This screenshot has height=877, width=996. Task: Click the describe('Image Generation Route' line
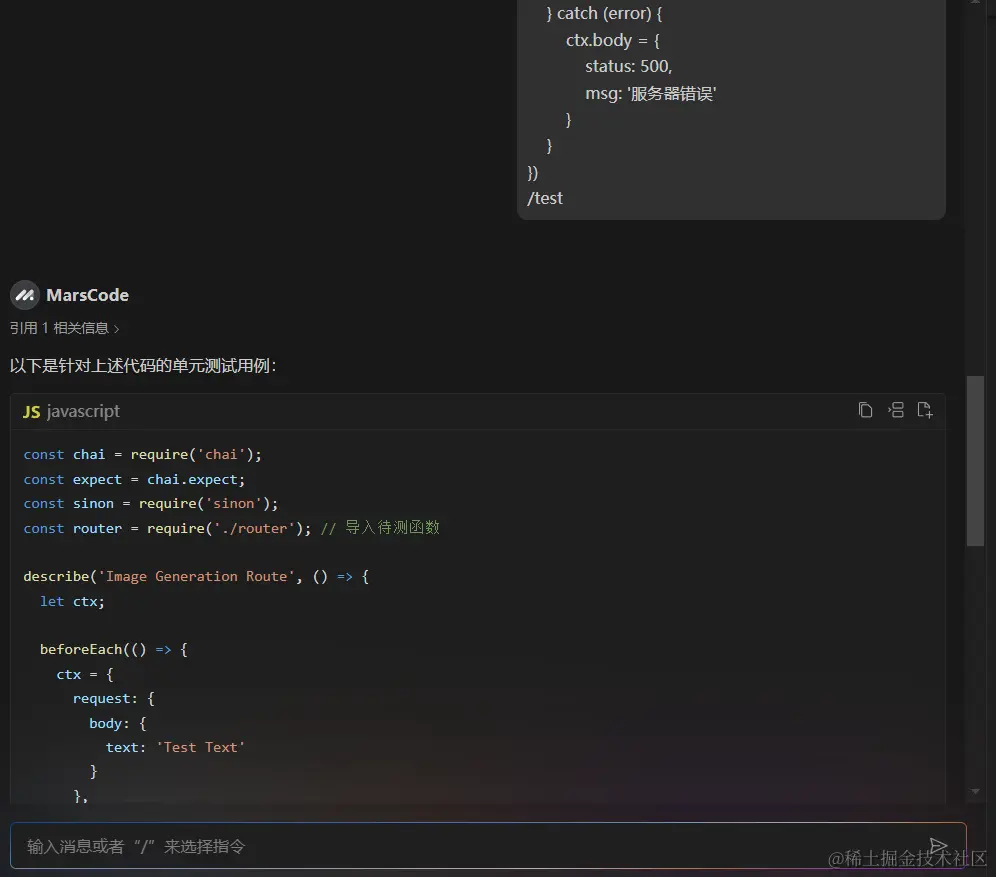196,577
